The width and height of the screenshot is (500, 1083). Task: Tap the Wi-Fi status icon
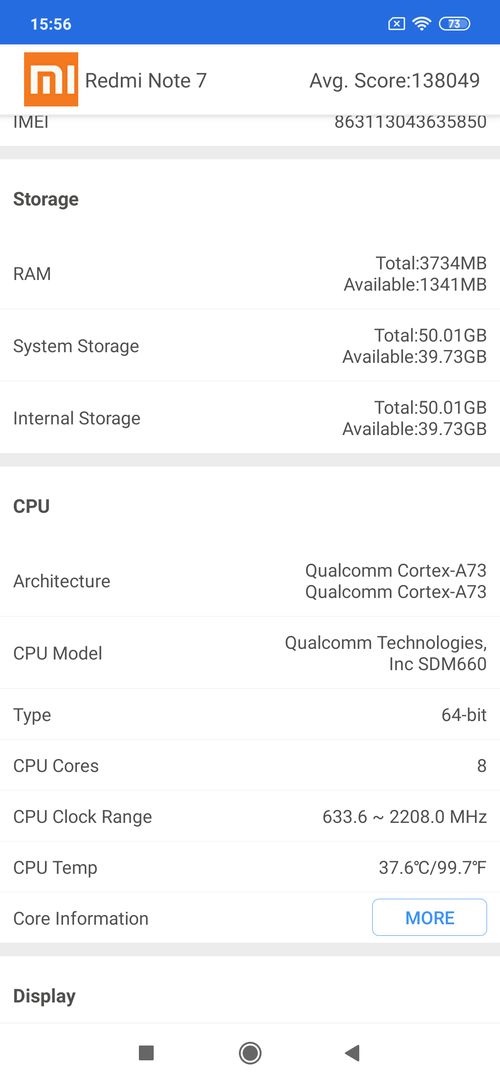pos(421,23)
